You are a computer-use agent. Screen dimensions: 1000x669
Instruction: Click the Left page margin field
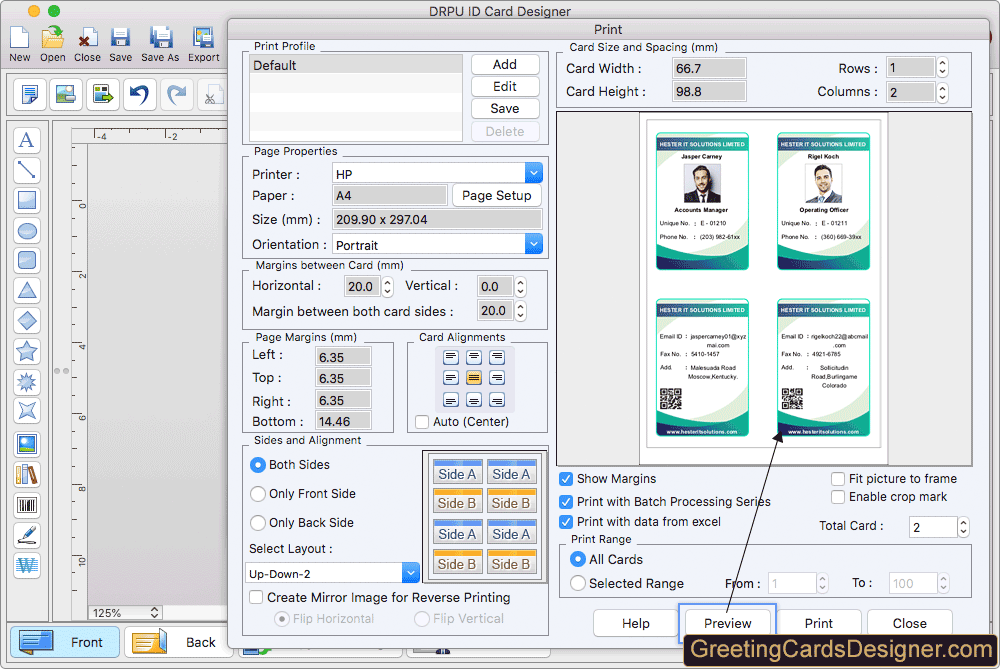click(343, 357)
